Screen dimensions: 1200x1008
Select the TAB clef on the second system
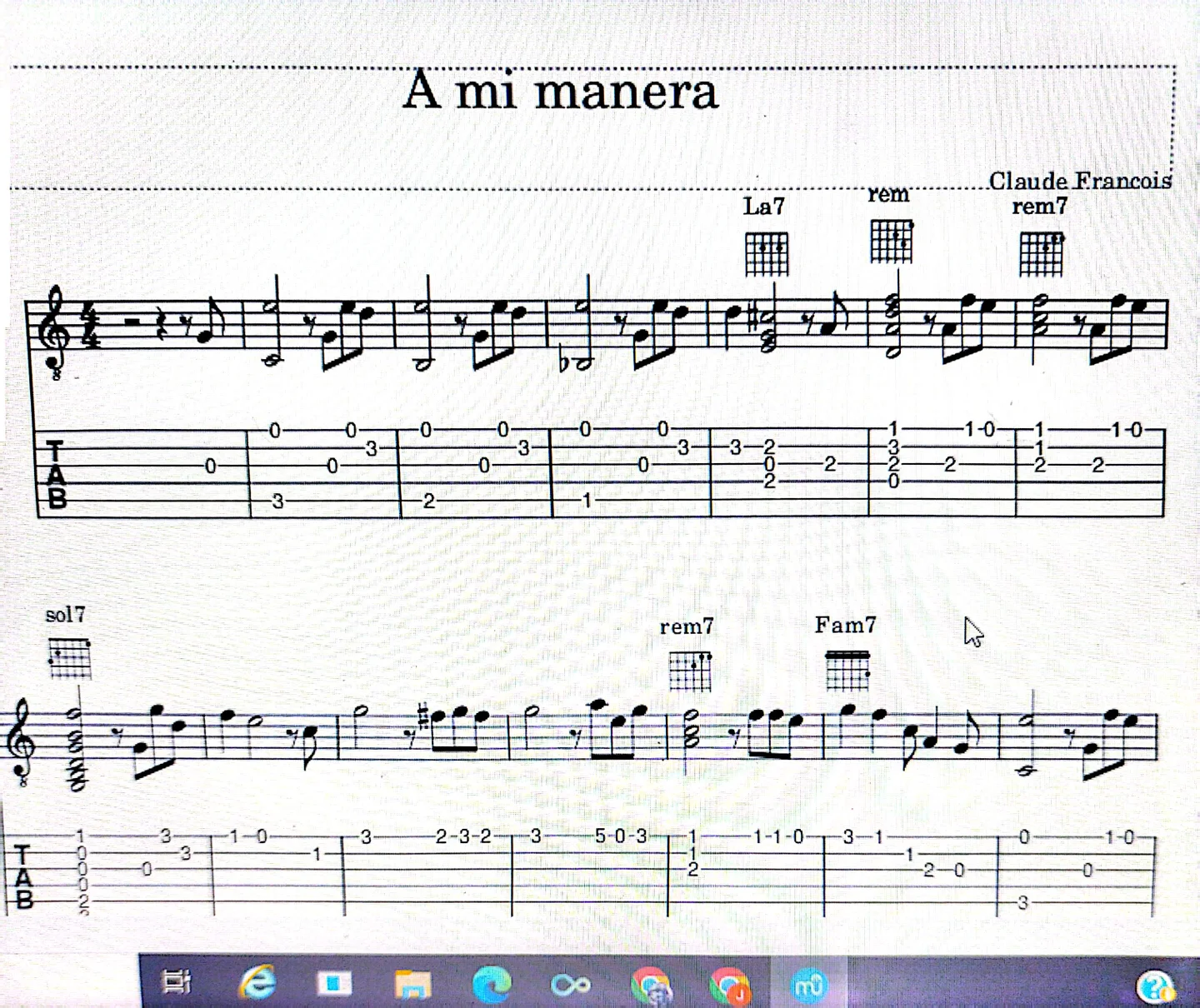(x=24, y=878)
